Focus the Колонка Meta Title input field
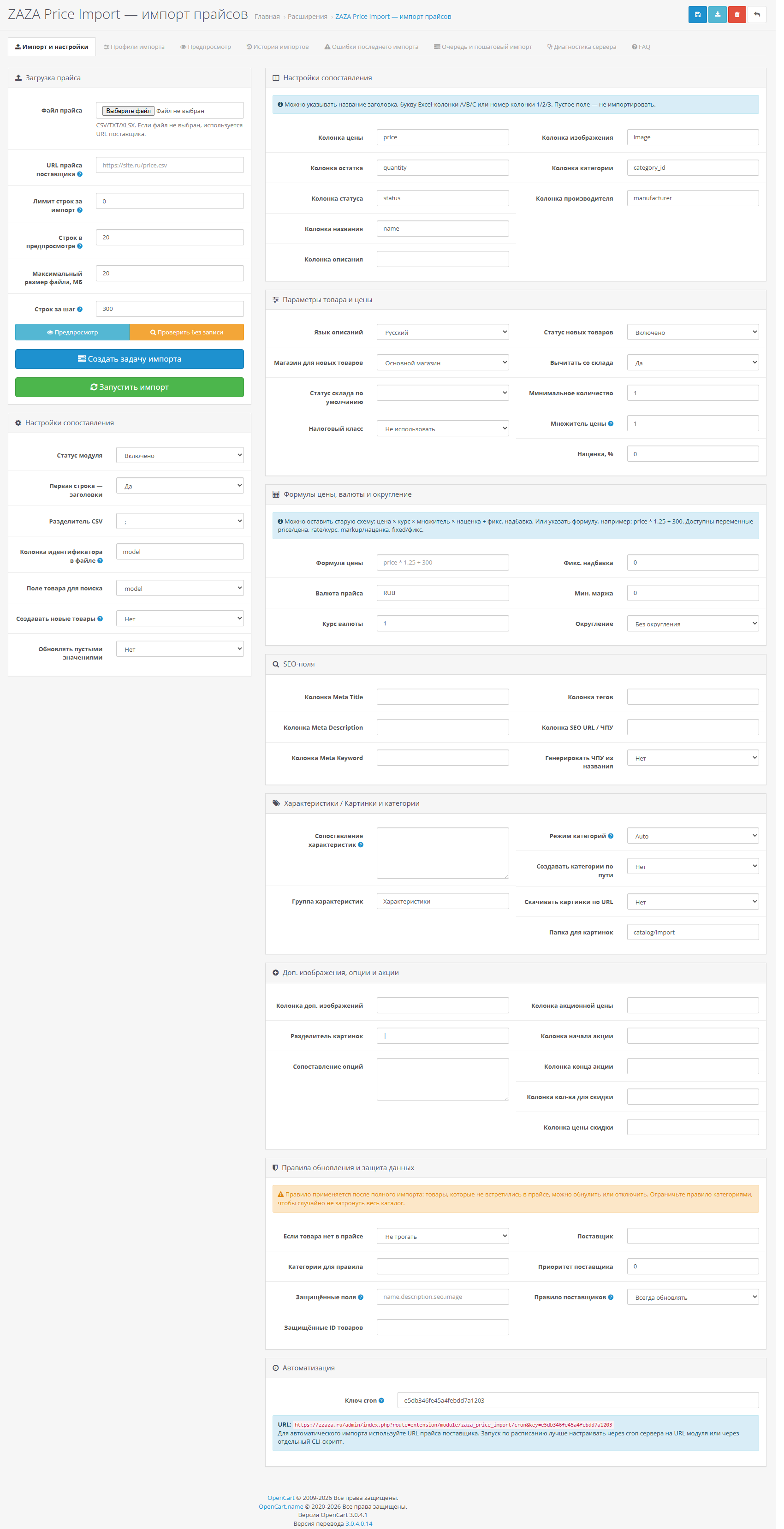This screenshot has height=1529, width=784. [x=443, y=697]
